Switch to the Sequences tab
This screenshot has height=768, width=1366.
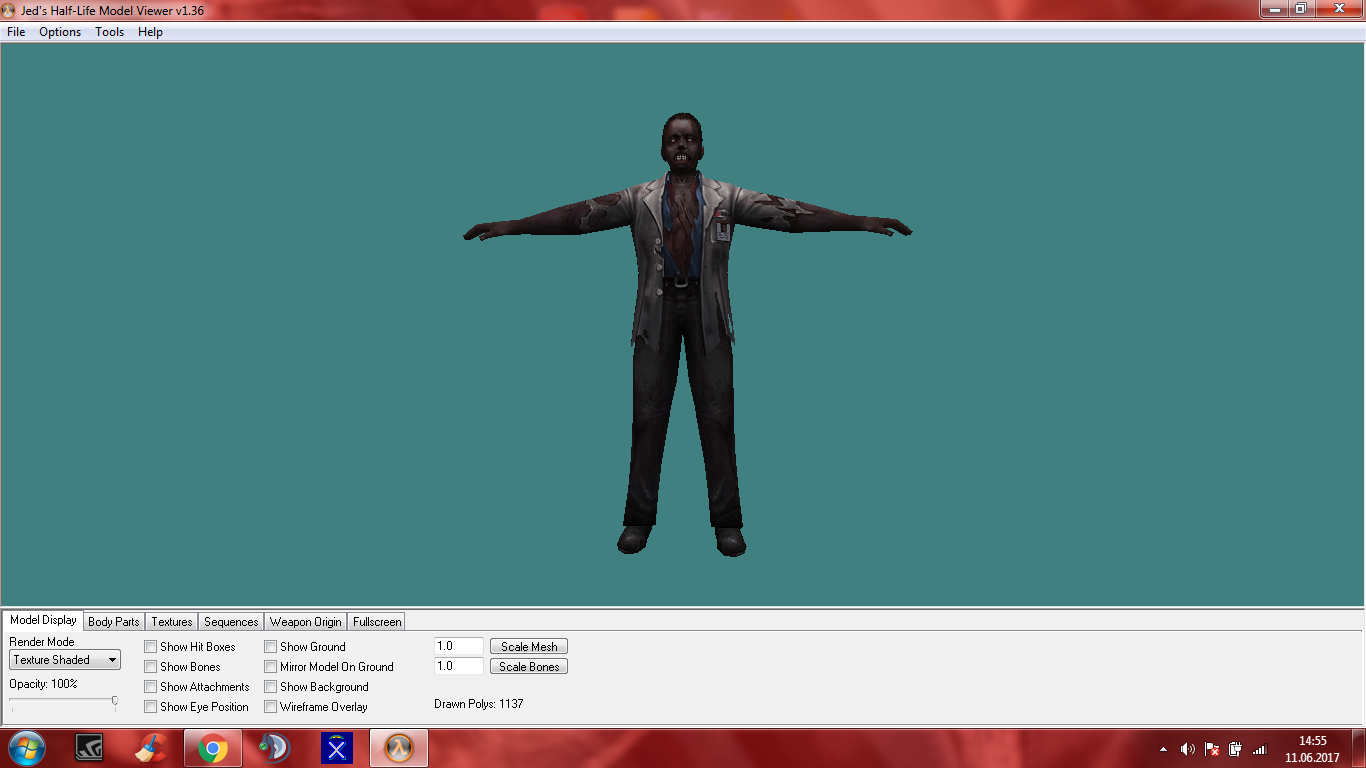point(231,622)
